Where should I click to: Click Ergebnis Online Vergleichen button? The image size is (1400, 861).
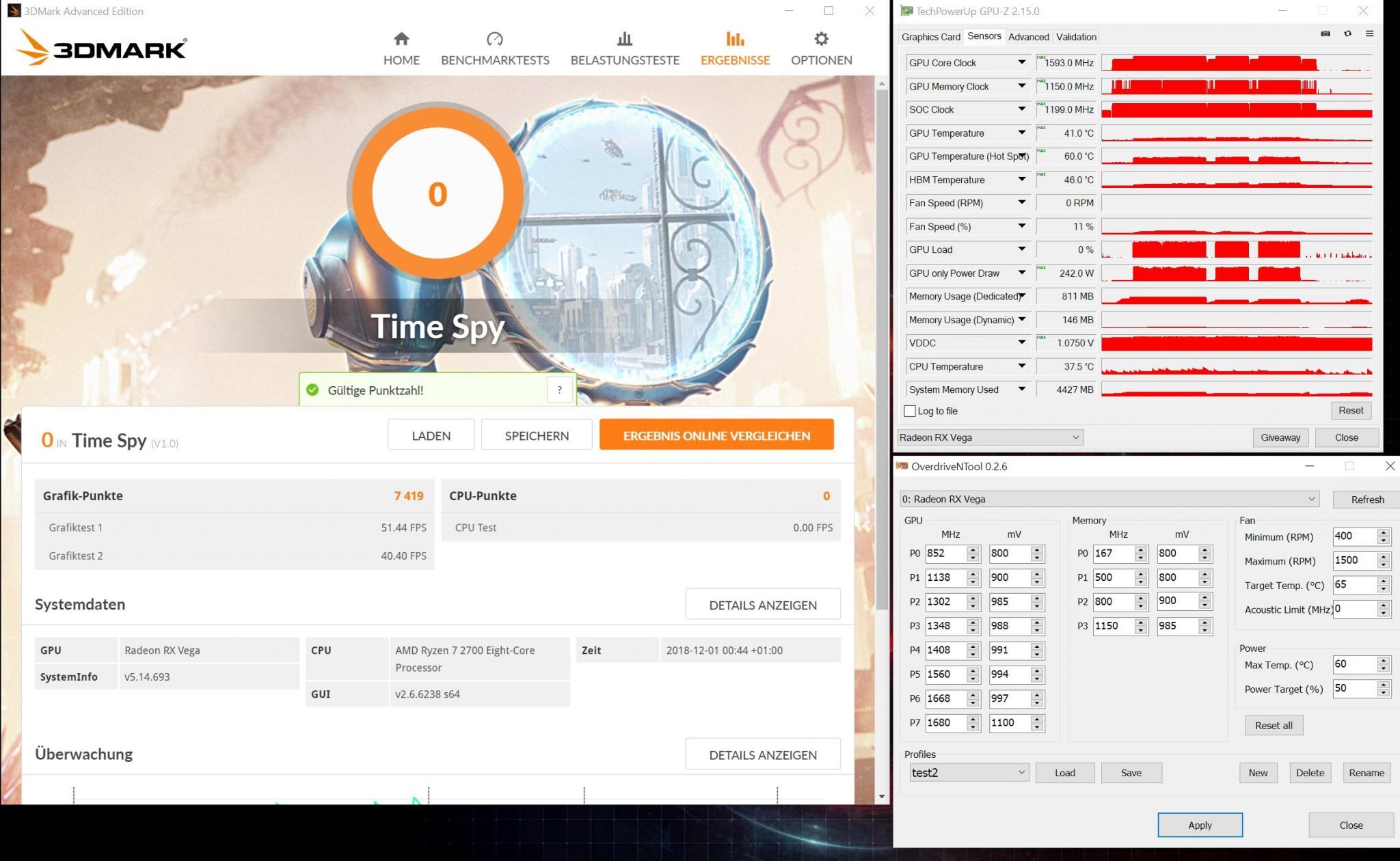click(x=716, y=435)
